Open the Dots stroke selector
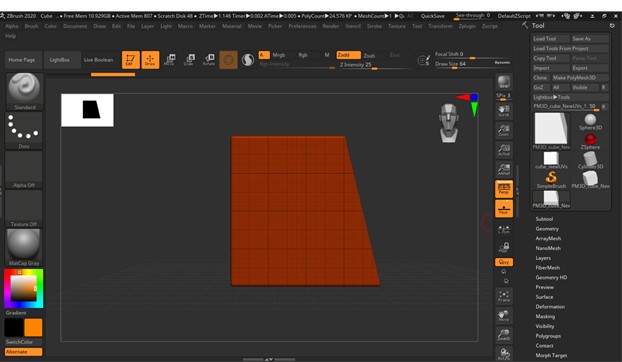 [24, 130]
